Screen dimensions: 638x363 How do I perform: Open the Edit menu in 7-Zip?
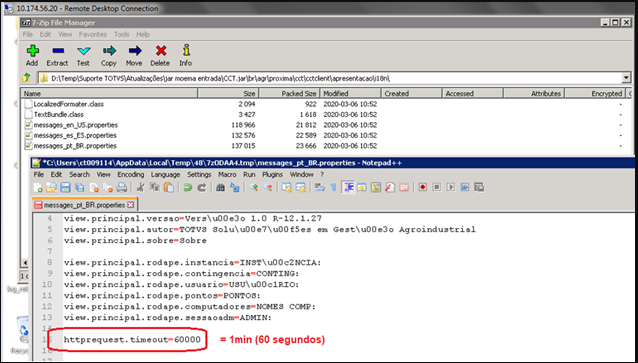point(45,35)
